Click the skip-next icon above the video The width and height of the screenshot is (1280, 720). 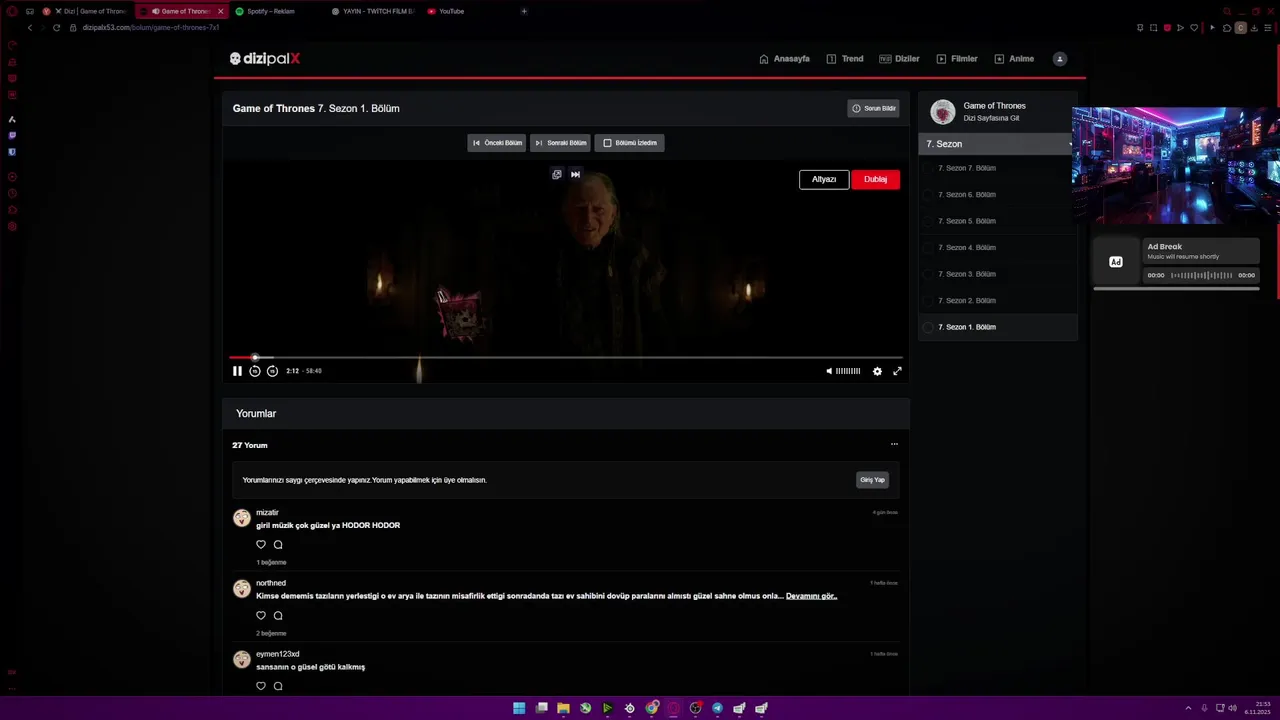(x=575, y=174)
